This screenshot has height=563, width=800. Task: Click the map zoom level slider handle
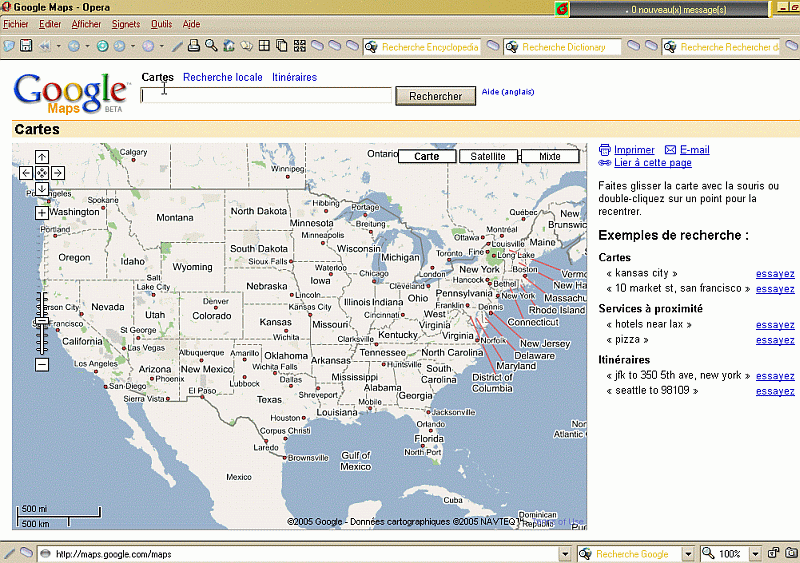pos(42,321)
